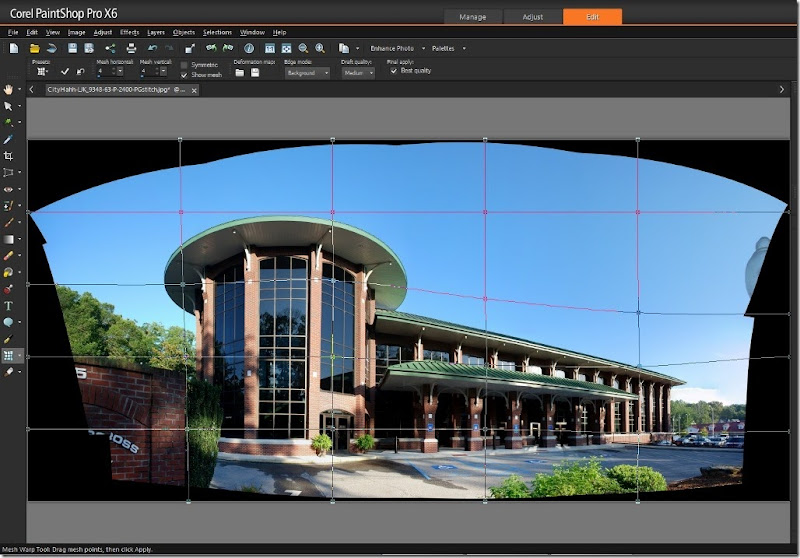Apply mesh warp with checkmark icon
This screenshot has height=558, width=800.
coord(65,72)
